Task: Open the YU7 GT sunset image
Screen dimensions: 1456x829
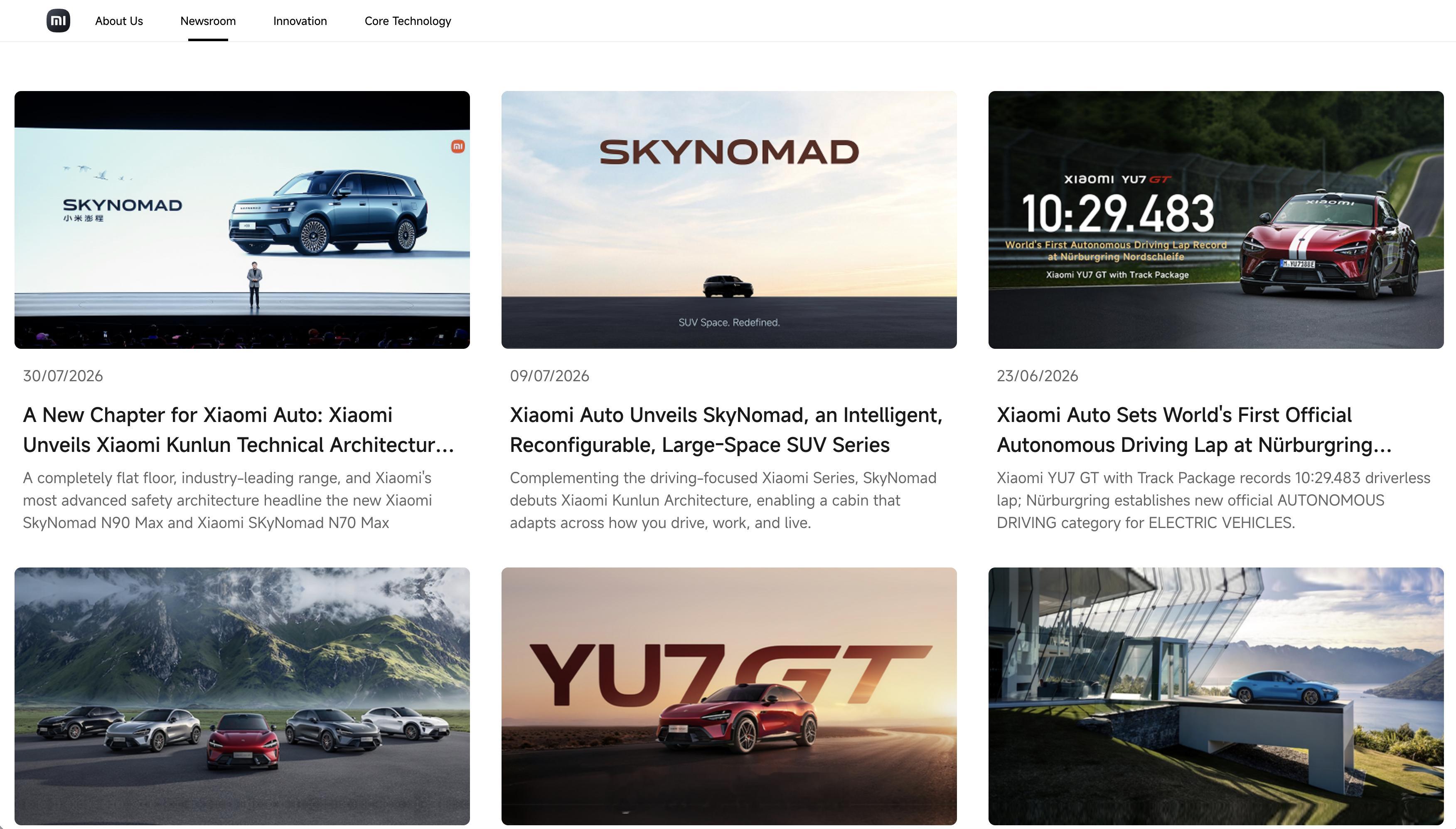Action: pyautogui.click(x=729, y=696)
